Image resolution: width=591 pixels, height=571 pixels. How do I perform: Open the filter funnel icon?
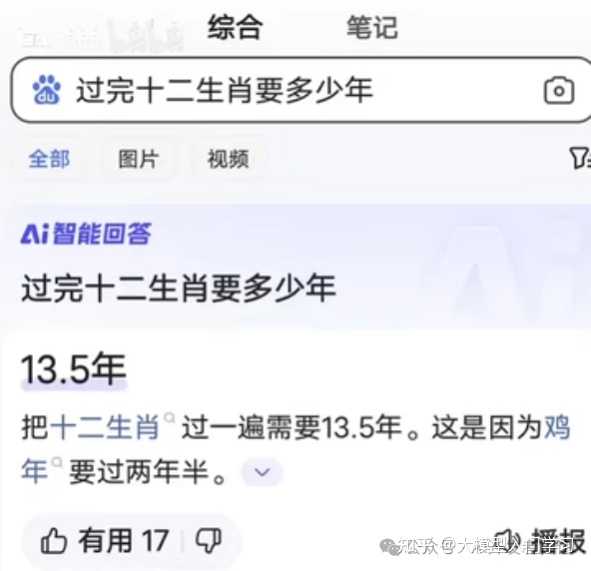(x=579, y=158)
